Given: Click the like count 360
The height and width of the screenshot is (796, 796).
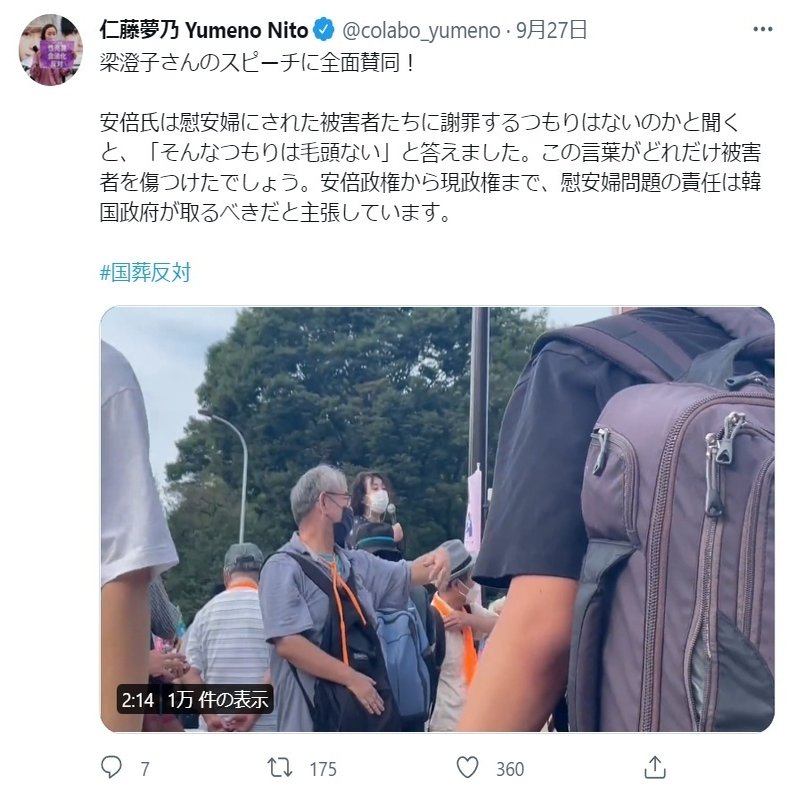Looking at the screenshot, I should (510, 769).
